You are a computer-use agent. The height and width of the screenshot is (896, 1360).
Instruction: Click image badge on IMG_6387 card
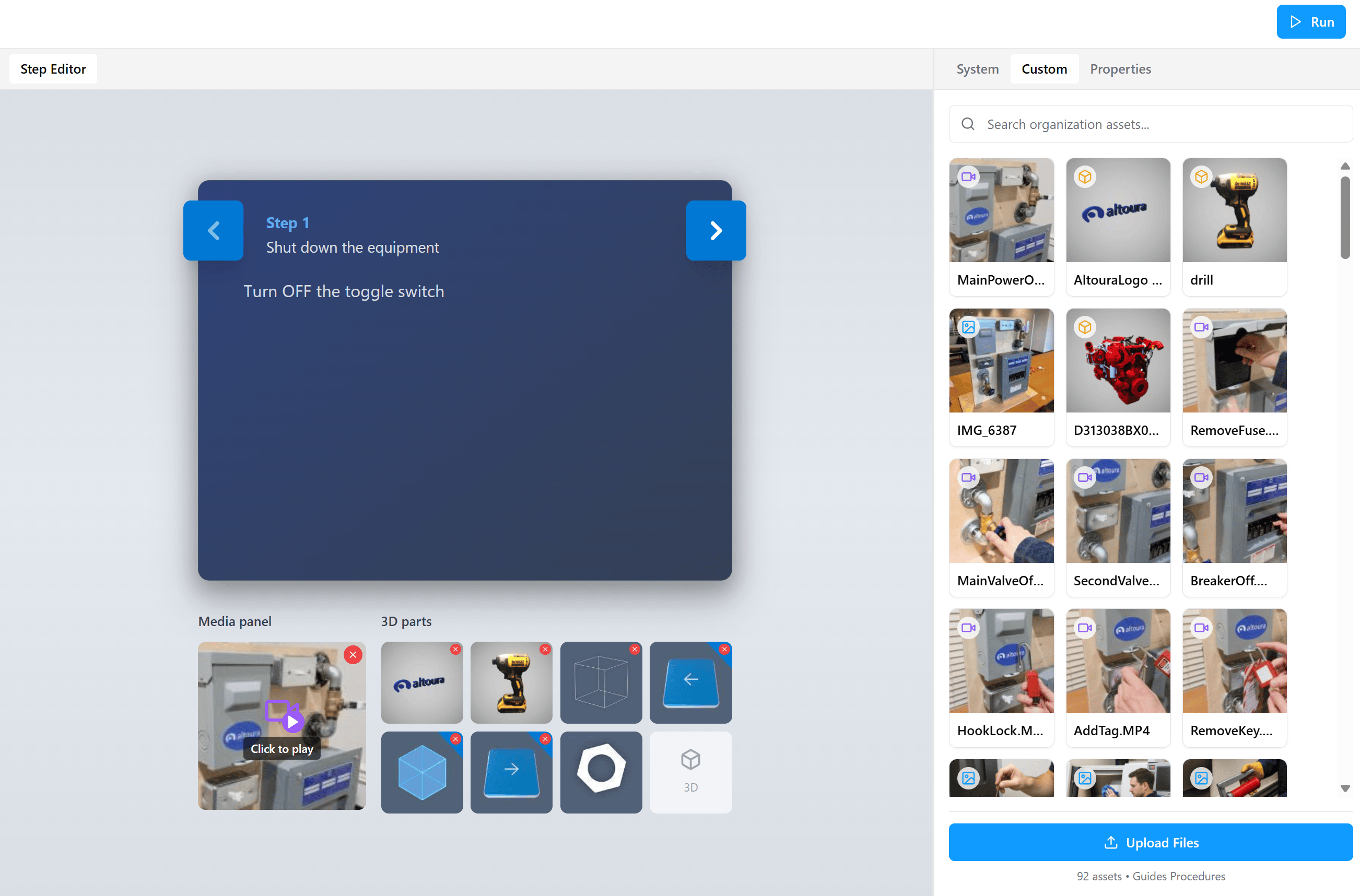coord(968,327)
